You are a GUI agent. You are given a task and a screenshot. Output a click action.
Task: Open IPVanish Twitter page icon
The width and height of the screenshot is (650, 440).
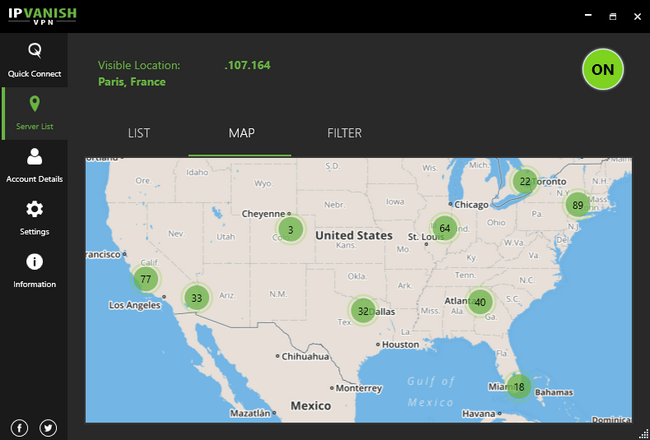48,428
